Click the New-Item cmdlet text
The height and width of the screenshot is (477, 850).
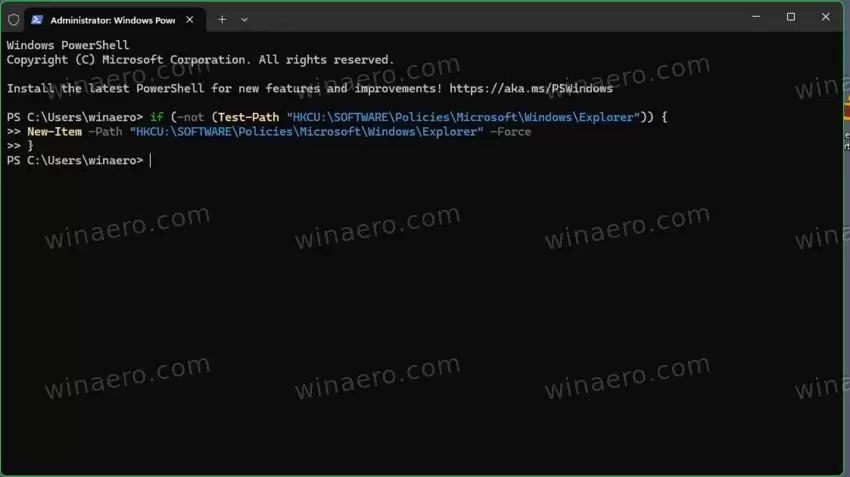(x=54, y=132)
